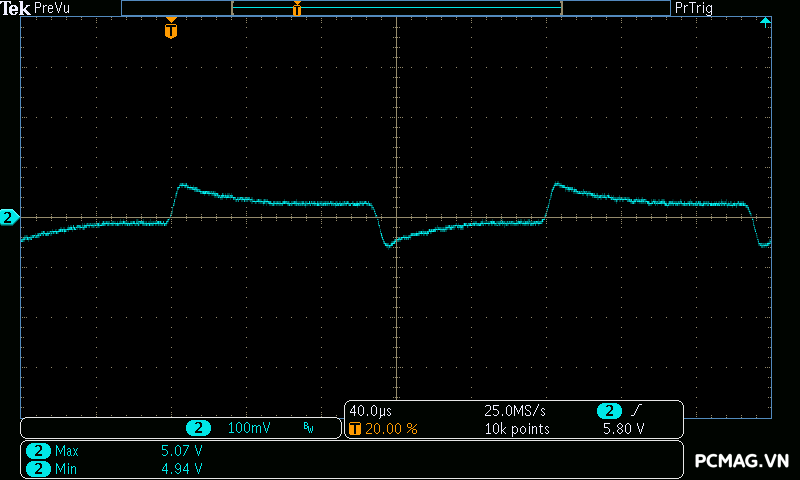Image resolution: width=800 pixels, height=480 pixels.
Task: Click the orange trigger position T marker on the graticule
Action: click(171, 31)
